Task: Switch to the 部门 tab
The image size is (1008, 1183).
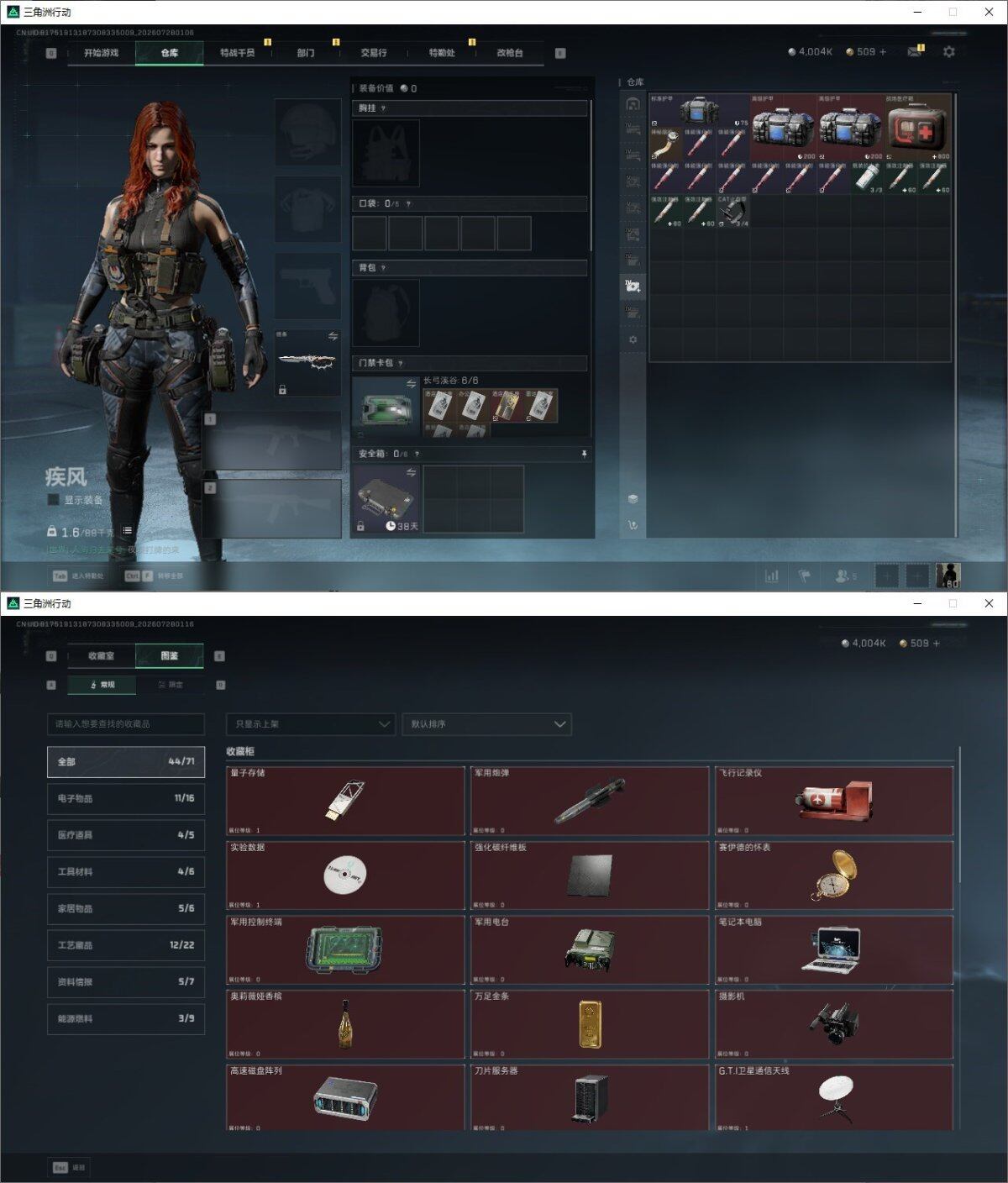Action: [x=306, y=53]
